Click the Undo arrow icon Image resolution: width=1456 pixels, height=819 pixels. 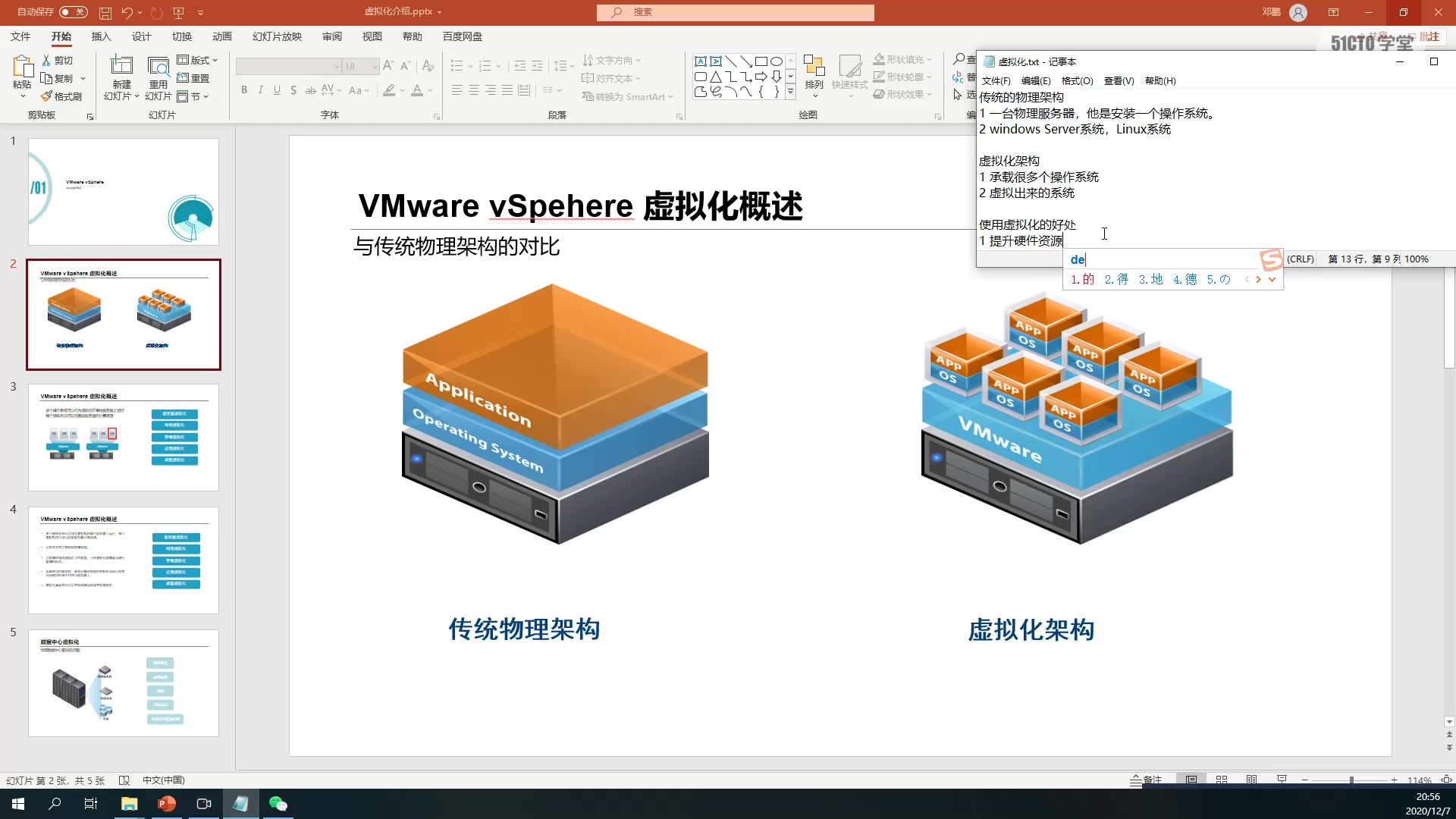pyautogui.click(x=127, y=12)
